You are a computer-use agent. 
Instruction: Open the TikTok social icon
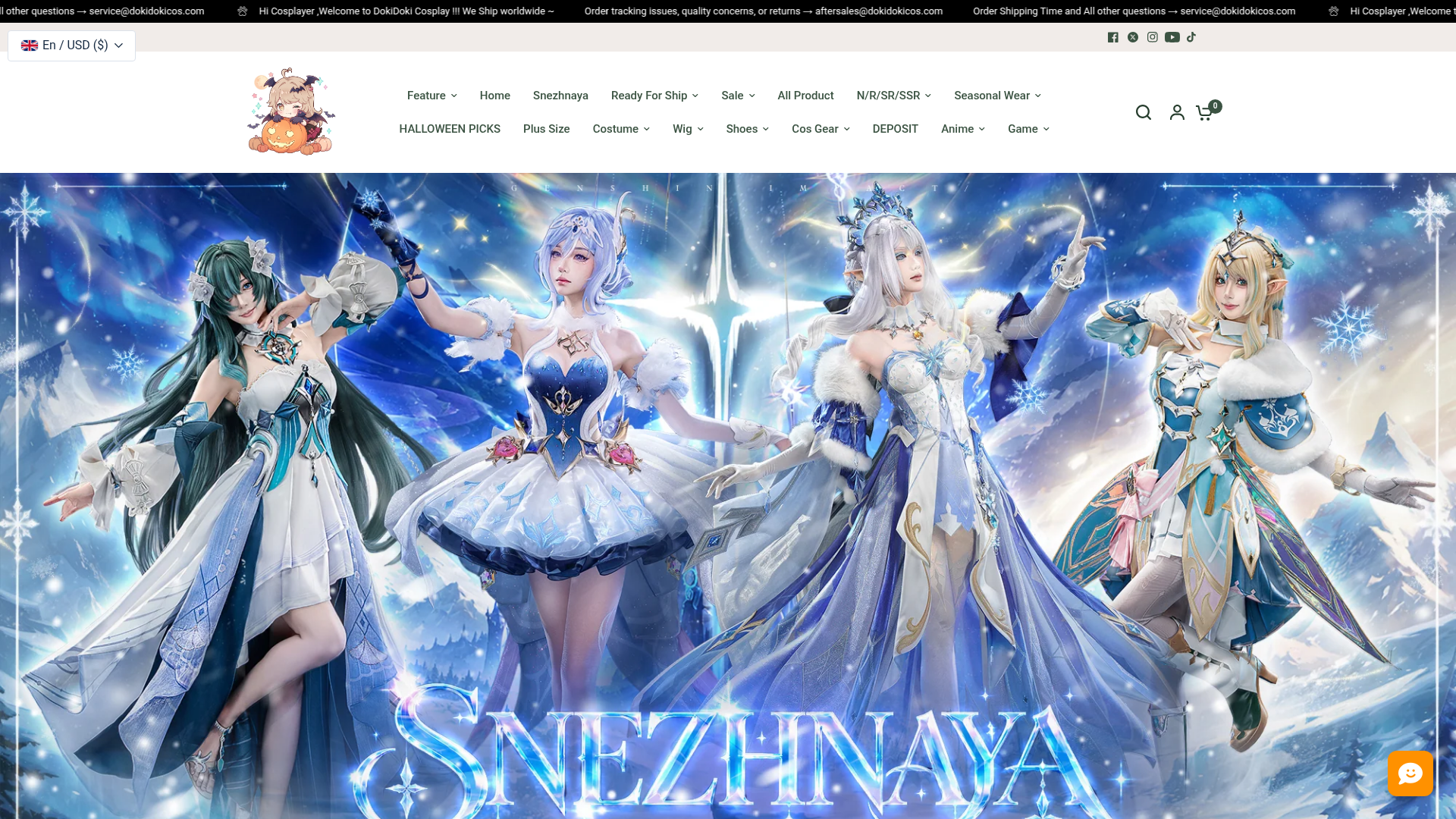[1191, 37]
